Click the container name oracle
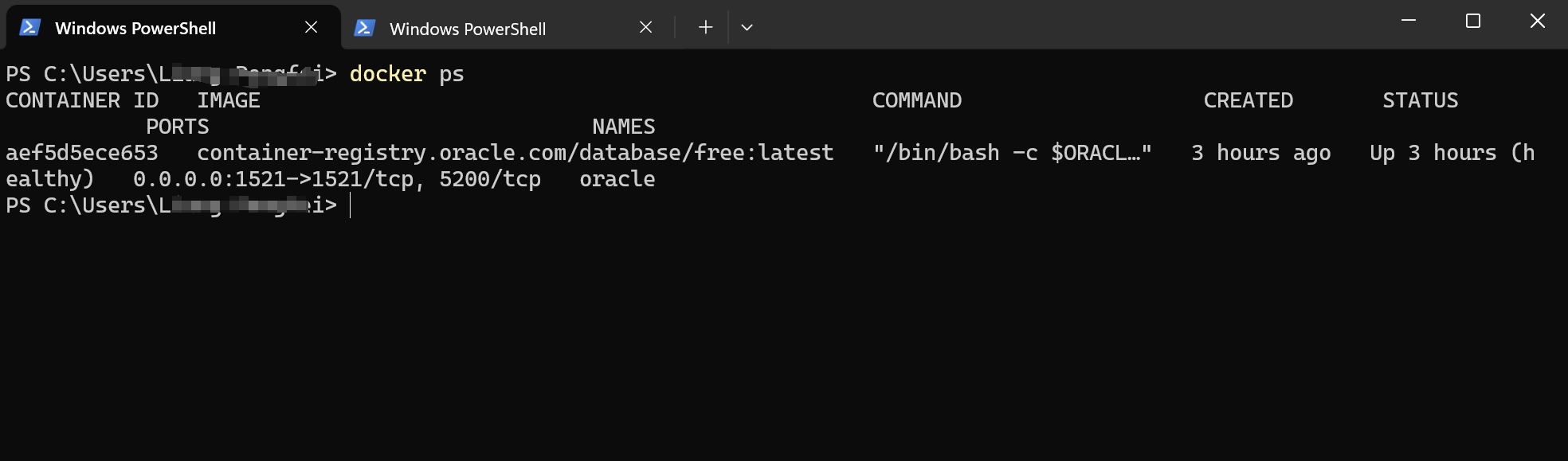The image size is (1568, 461). 618,178
